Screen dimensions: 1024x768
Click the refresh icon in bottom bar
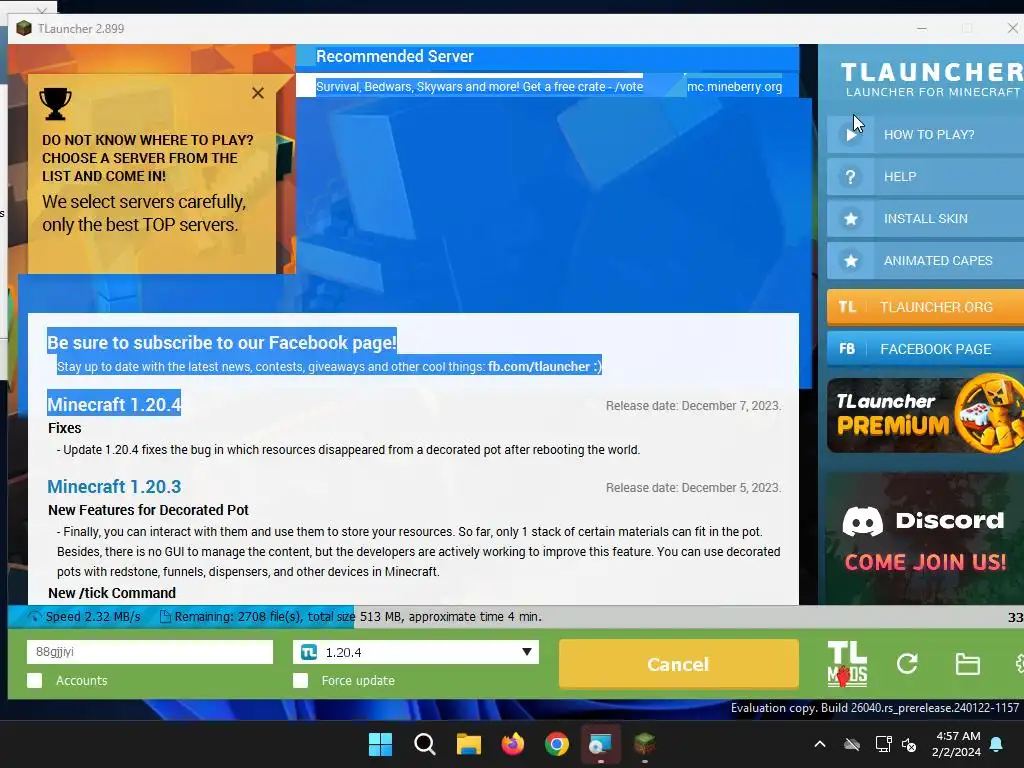point(907,664)
